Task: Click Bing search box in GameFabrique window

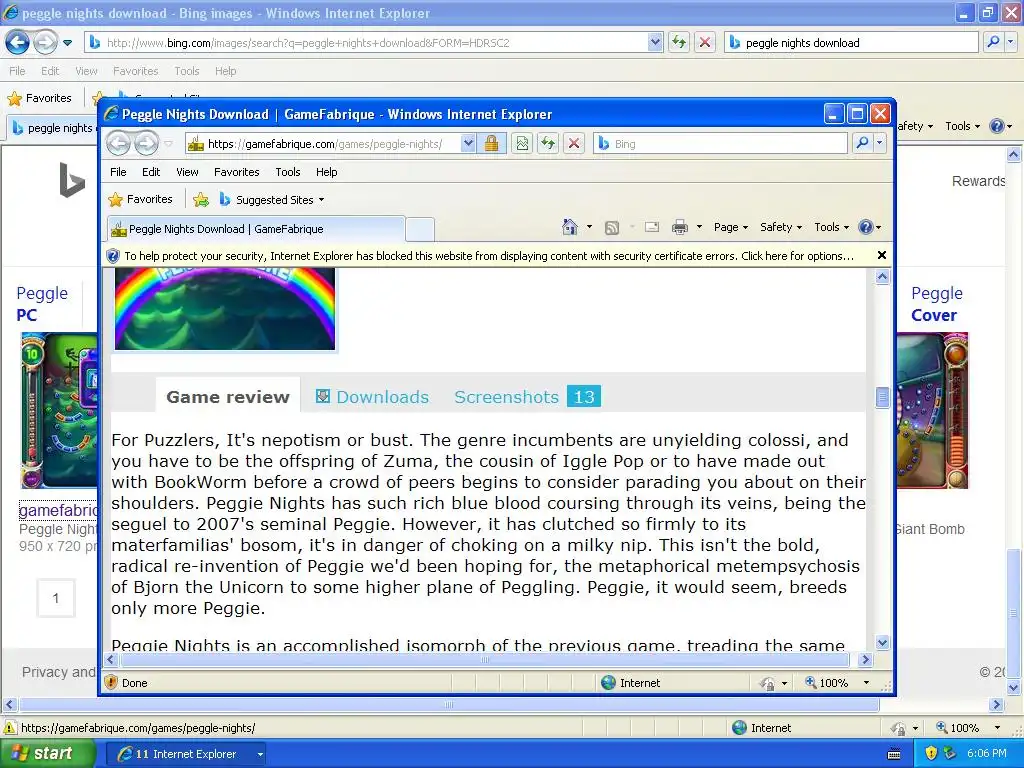Action: tap(721, 144)
